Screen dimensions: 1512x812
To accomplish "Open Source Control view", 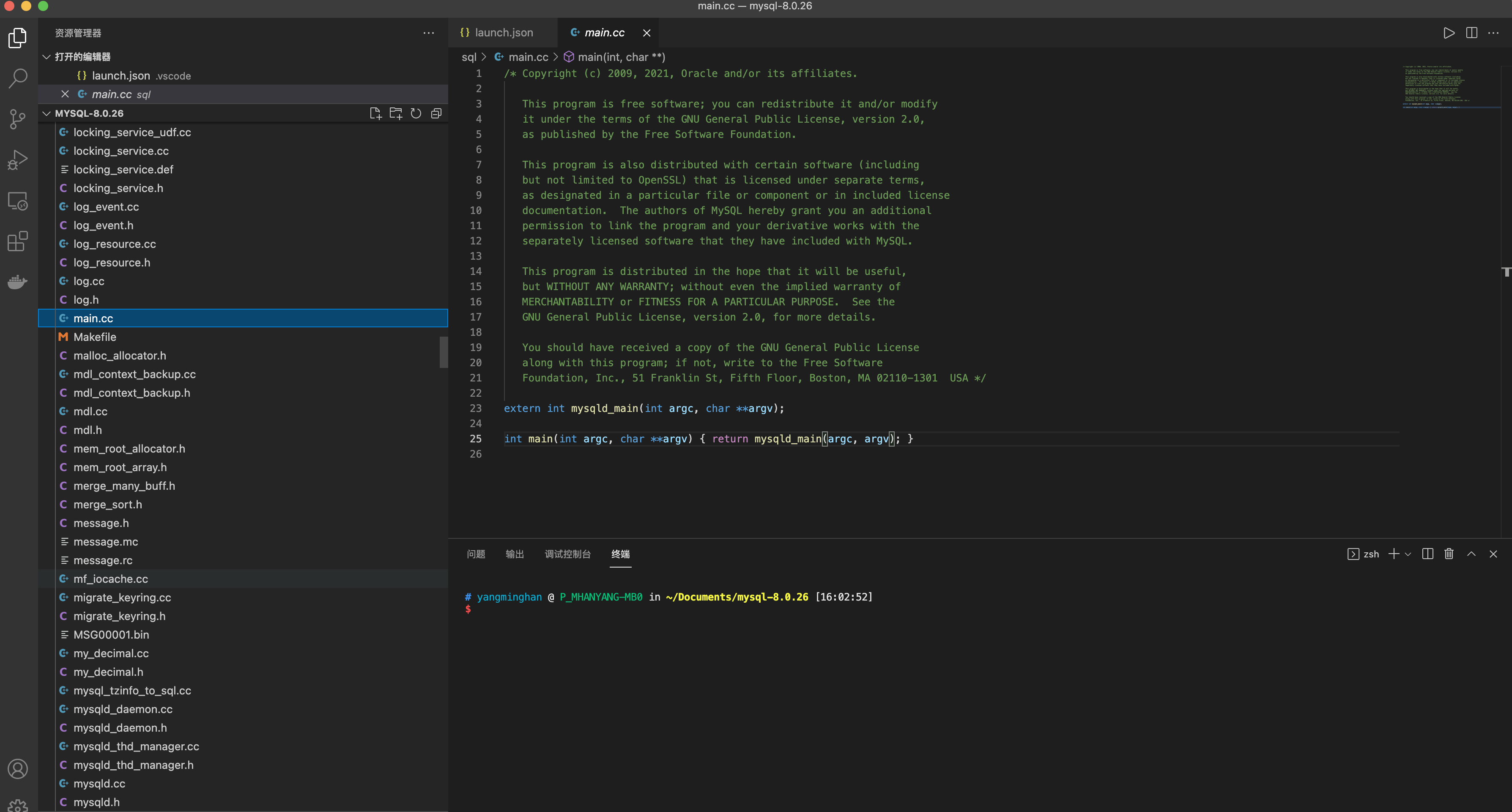I will 18,118.
